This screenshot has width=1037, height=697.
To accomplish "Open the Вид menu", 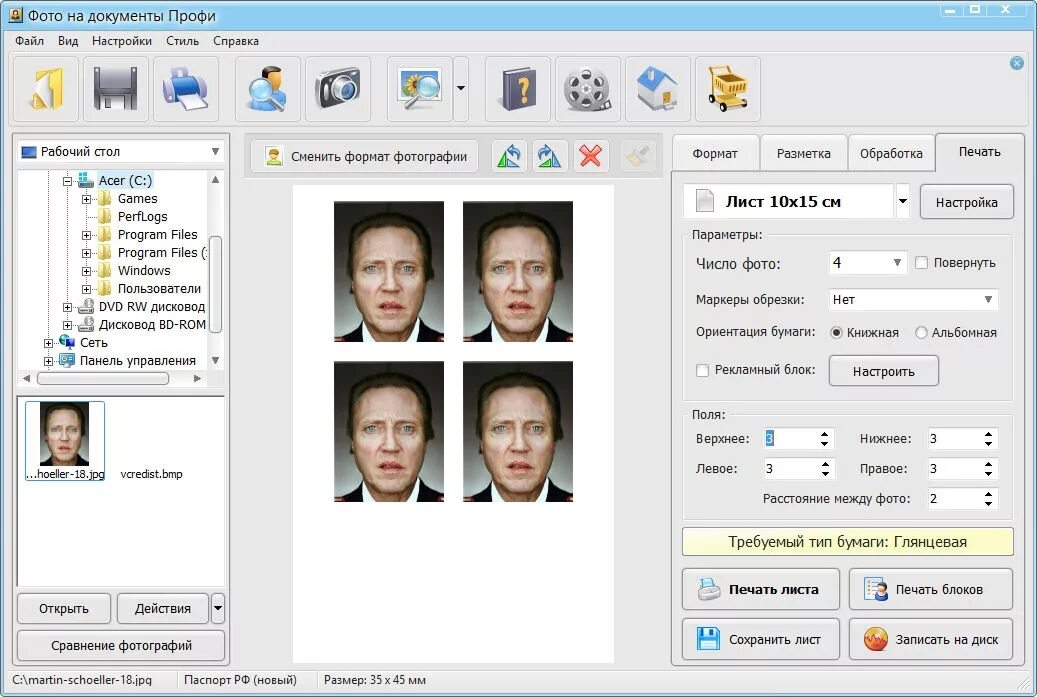I will [x=68, y=41].
